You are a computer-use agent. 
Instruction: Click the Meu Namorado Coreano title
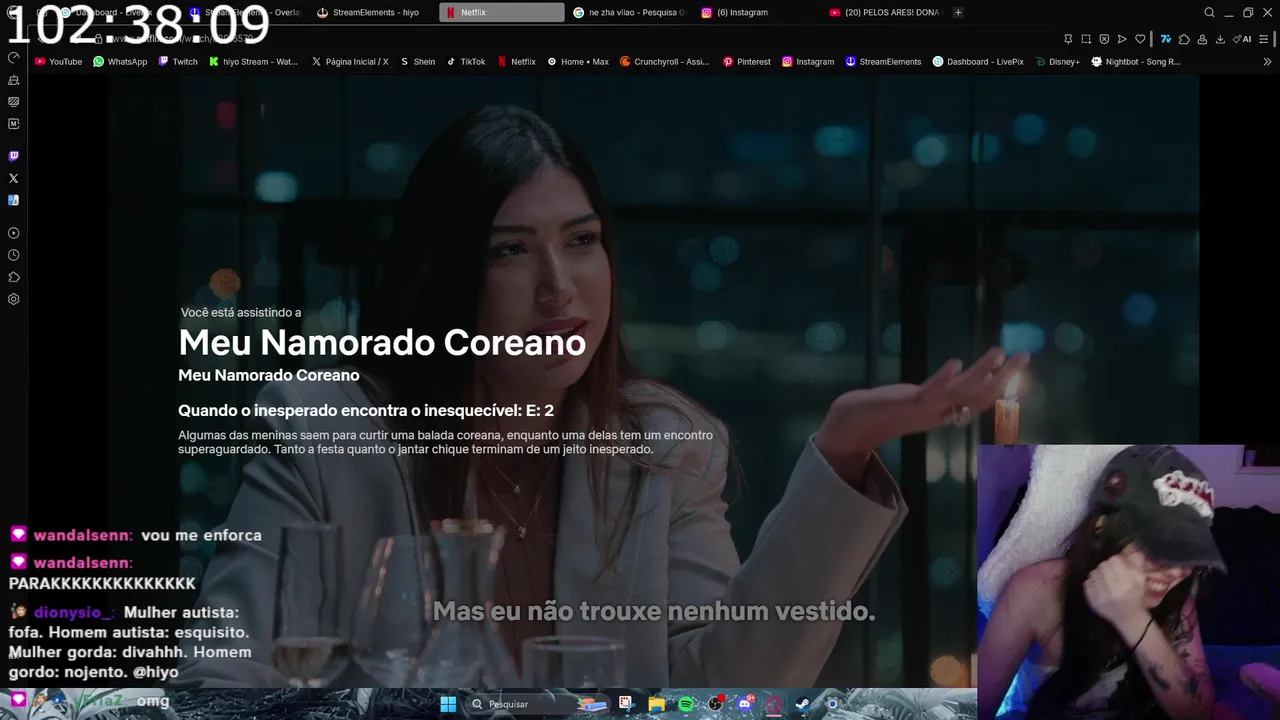pyautogui.click(x=382, y=343)
